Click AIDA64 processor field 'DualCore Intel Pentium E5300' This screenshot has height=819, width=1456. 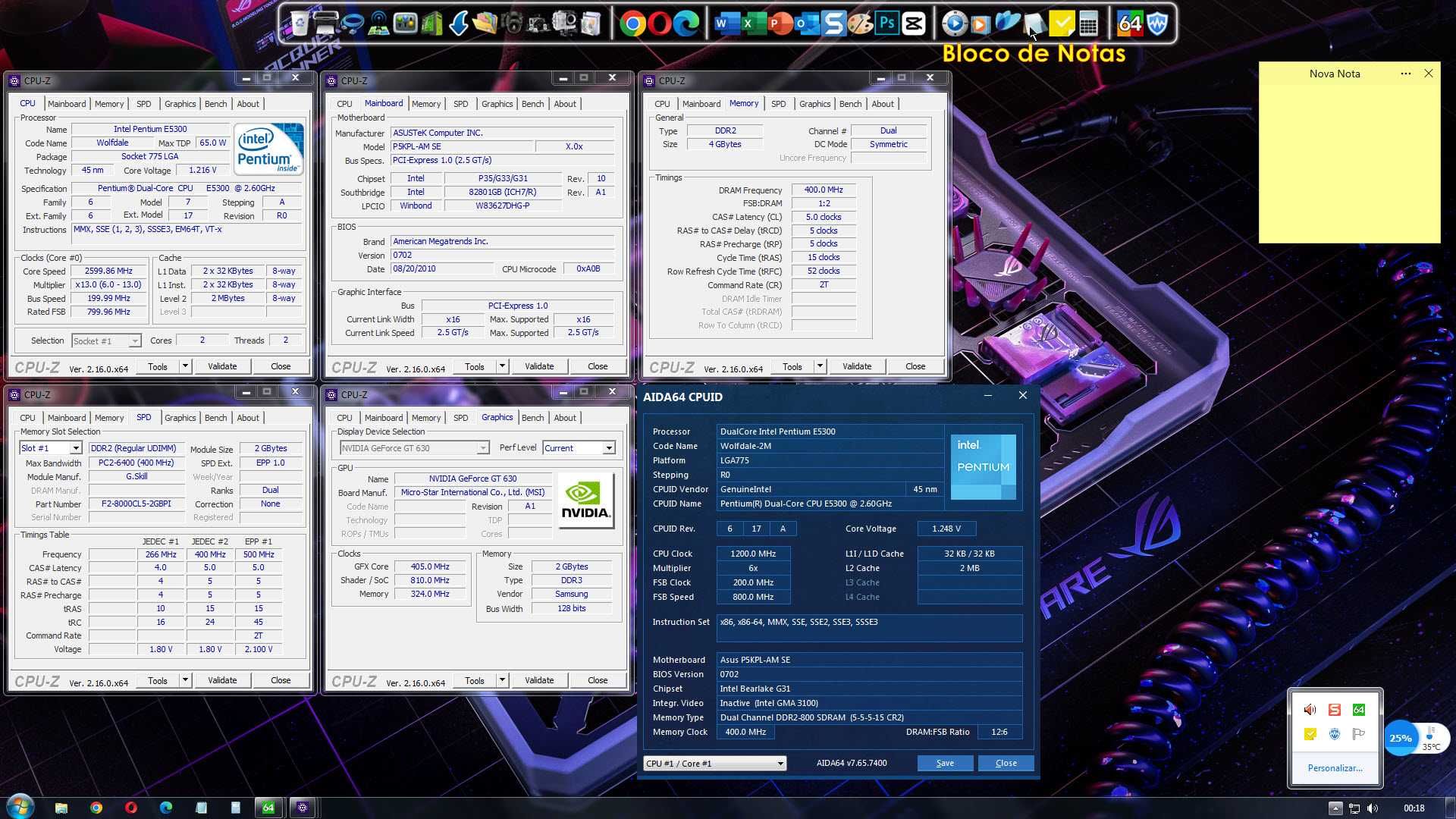click(829, 431)
